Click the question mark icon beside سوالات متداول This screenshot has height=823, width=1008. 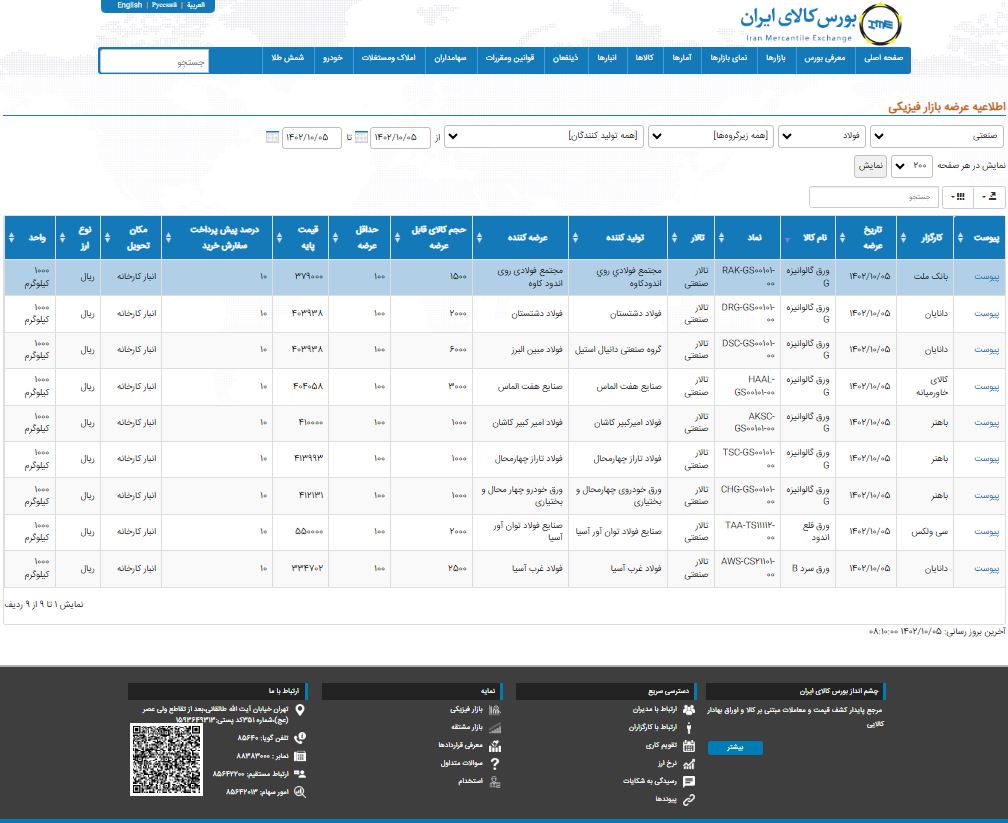[494, 764]
